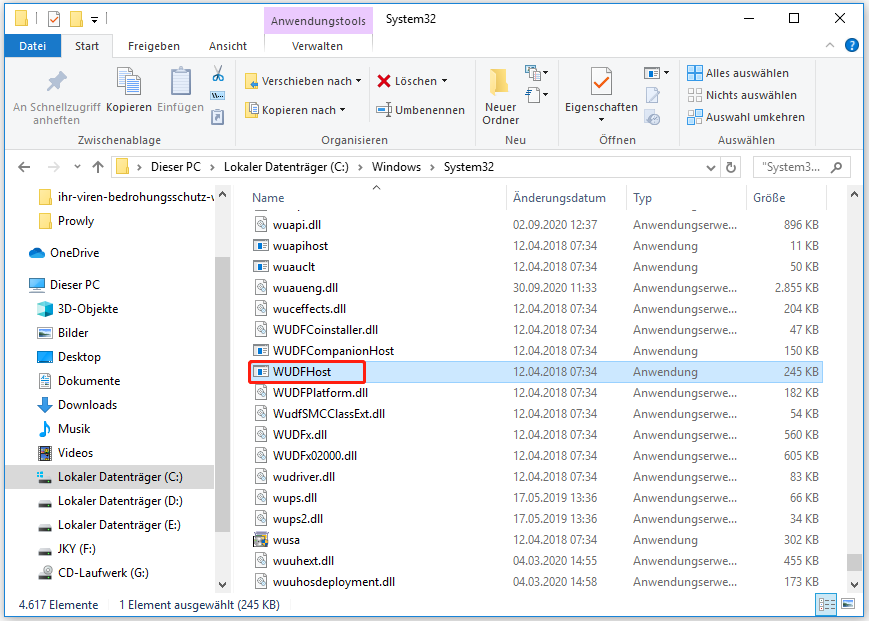Click the Copy path icon in Zwischenablage
Image resolution: width=869 pixels, height=621 pixels.
218,95
